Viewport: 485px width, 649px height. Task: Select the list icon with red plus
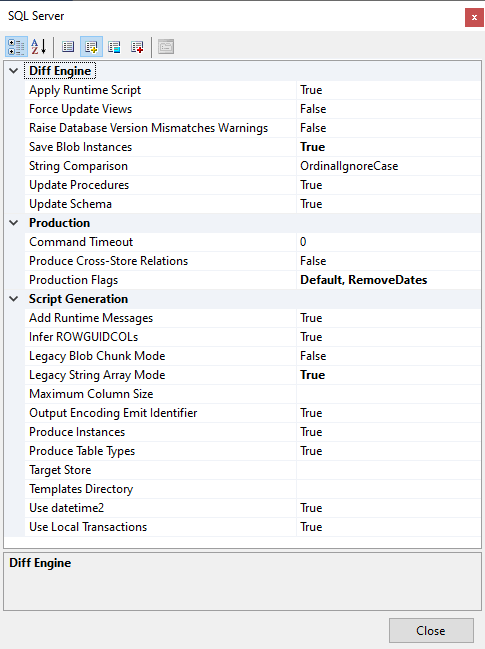coord(137,46)
